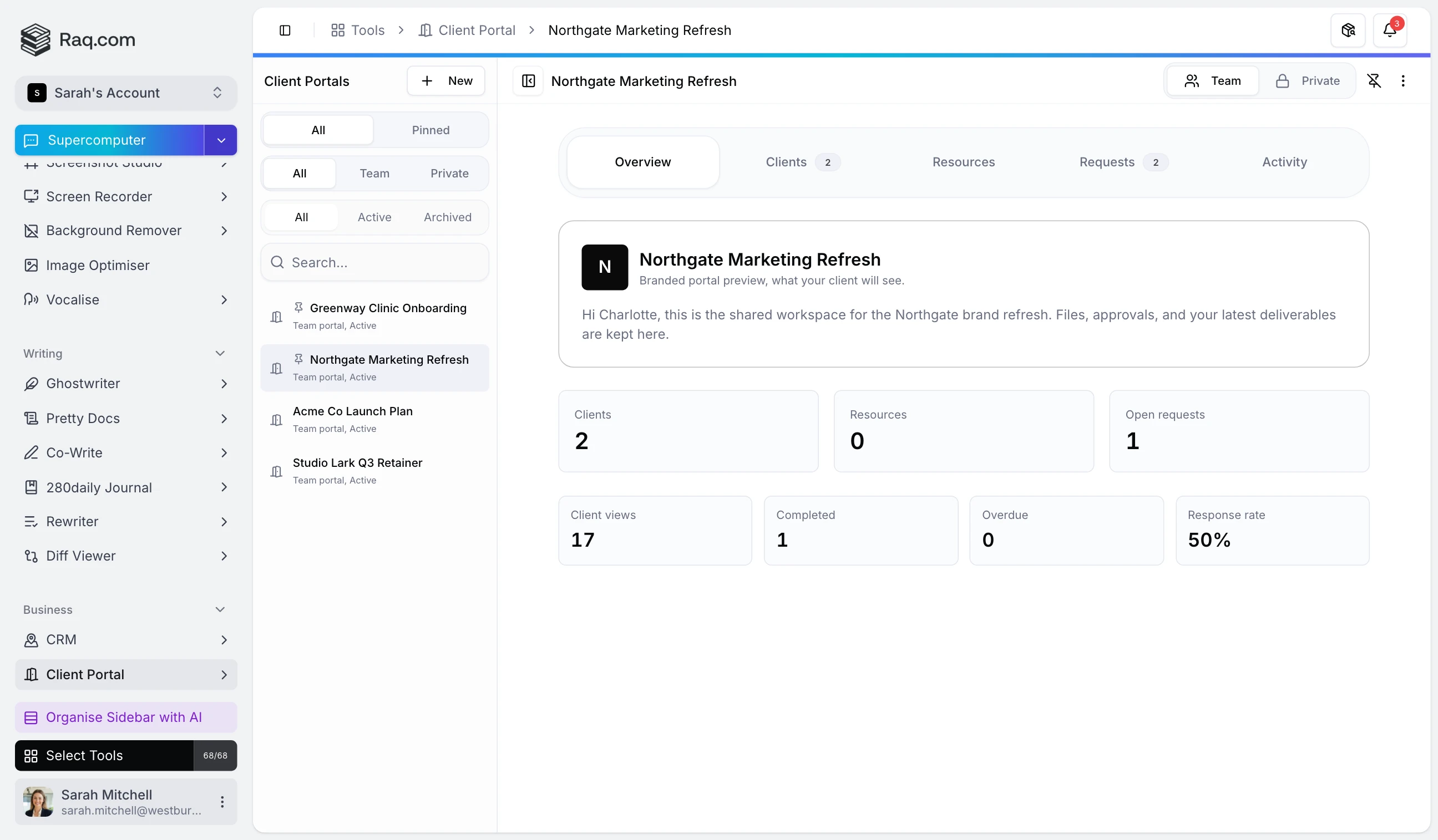This screenshot has height=840, width=1438.
Task: Click the pin icon on Greenway Clinic Onboarding
Action: pyautogui.click(x=298, y=307)
